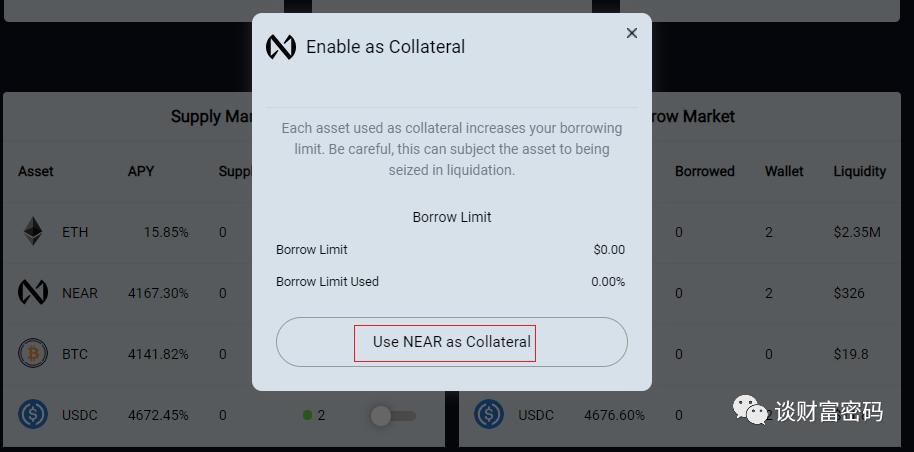Select the ETH row label

click(75, 232)
